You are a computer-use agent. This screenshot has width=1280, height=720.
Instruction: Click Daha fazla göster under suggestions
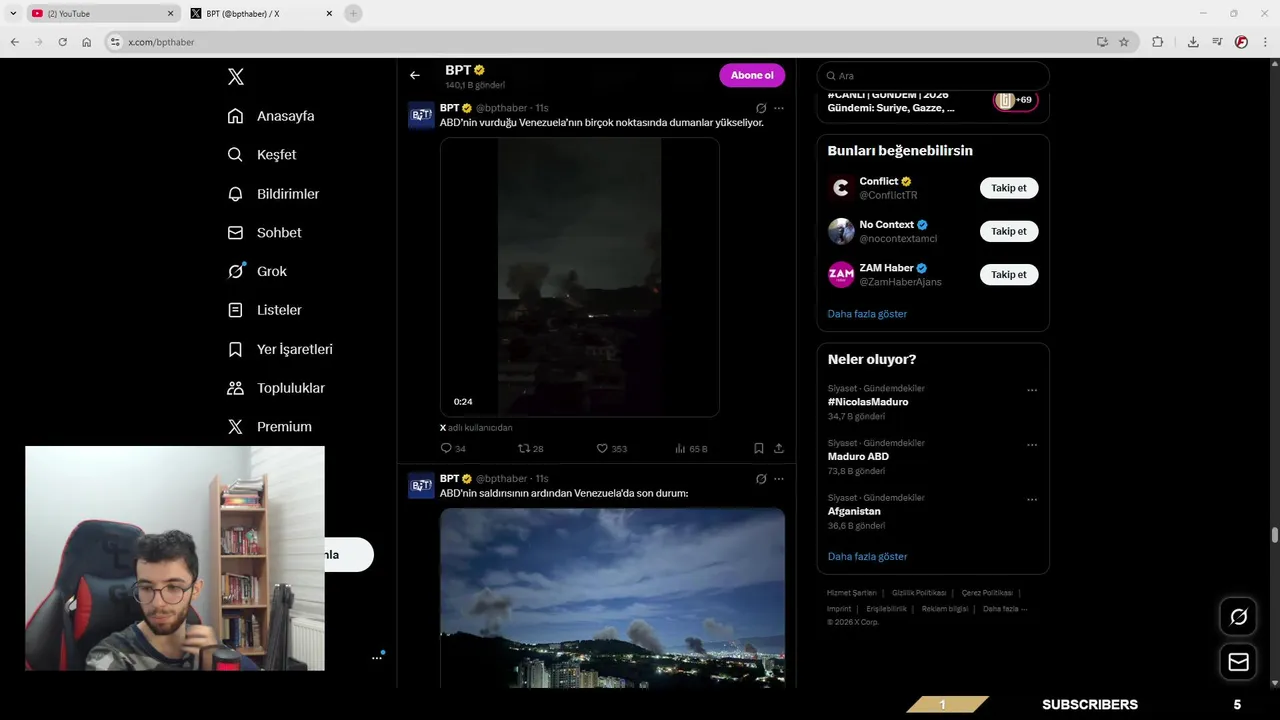pyautogui.click(x=867, y=314)
